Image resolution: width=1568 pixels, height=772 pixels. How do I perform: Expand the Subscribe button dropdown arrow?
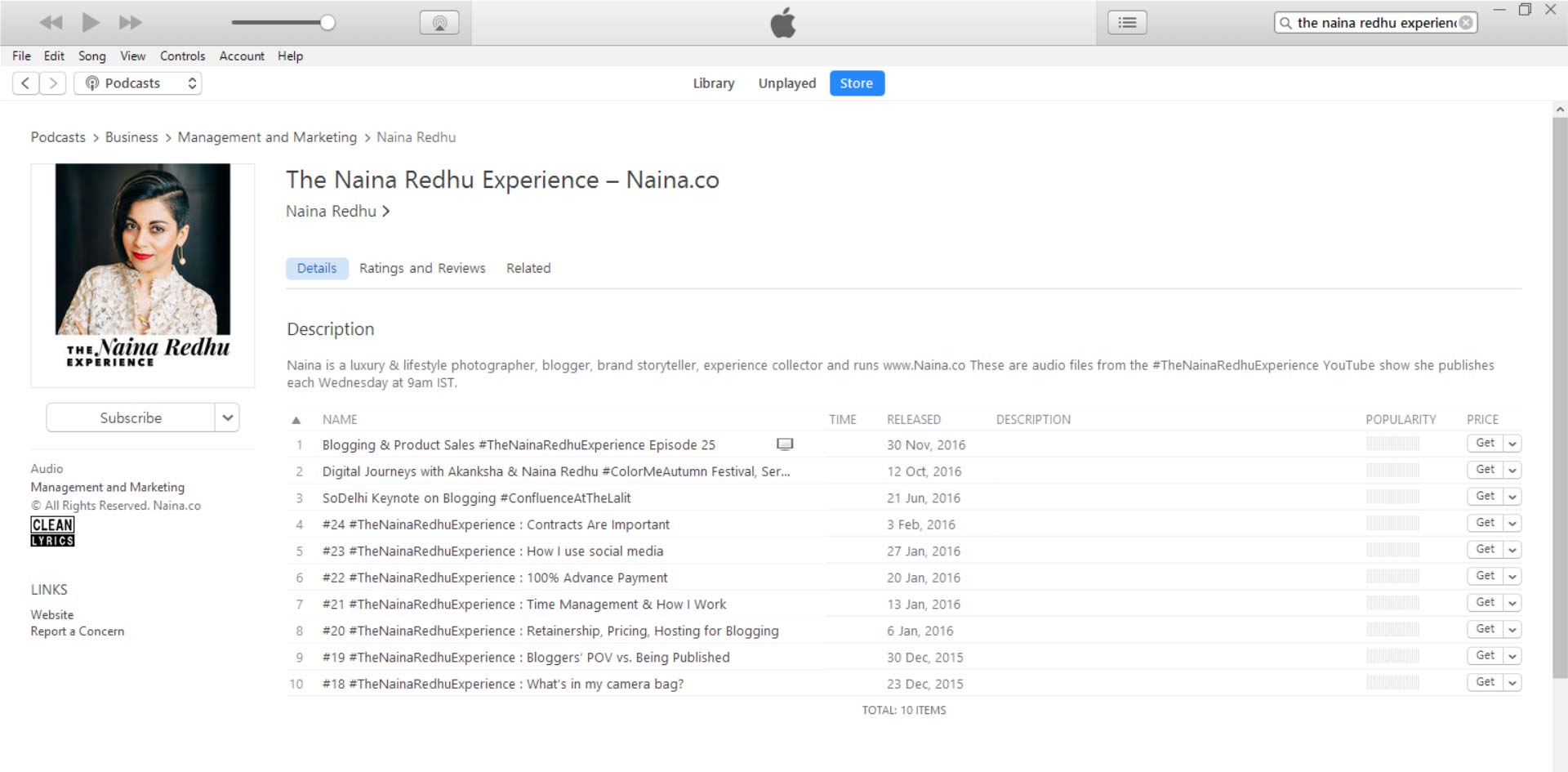tap(228, 417)
